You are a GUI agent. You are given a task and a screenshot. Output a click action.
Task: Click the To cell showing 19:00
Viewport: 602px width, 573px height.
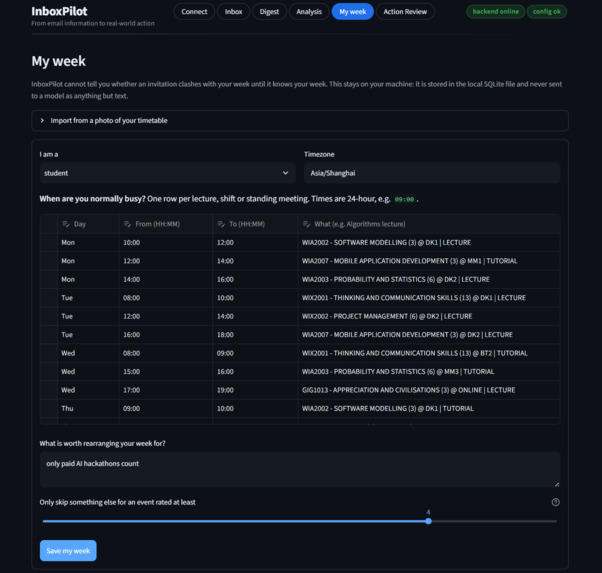click(x=255, y=390)
